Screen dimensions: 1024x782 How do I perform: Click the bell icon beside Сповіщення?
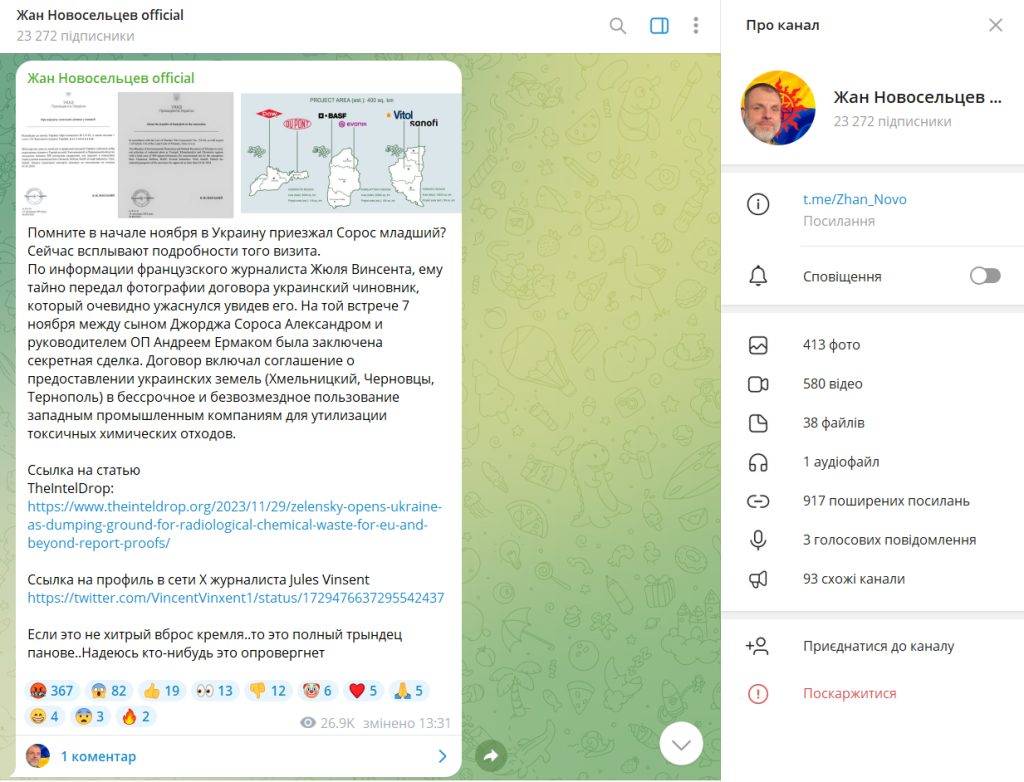tap(758, 276)
